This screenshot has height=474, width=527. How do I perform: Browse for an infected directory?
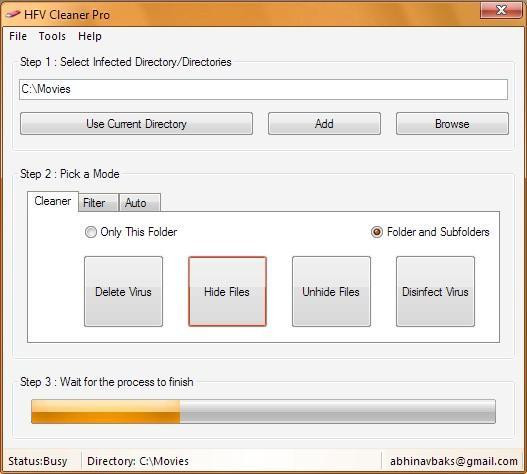click(x=452, y=124)
